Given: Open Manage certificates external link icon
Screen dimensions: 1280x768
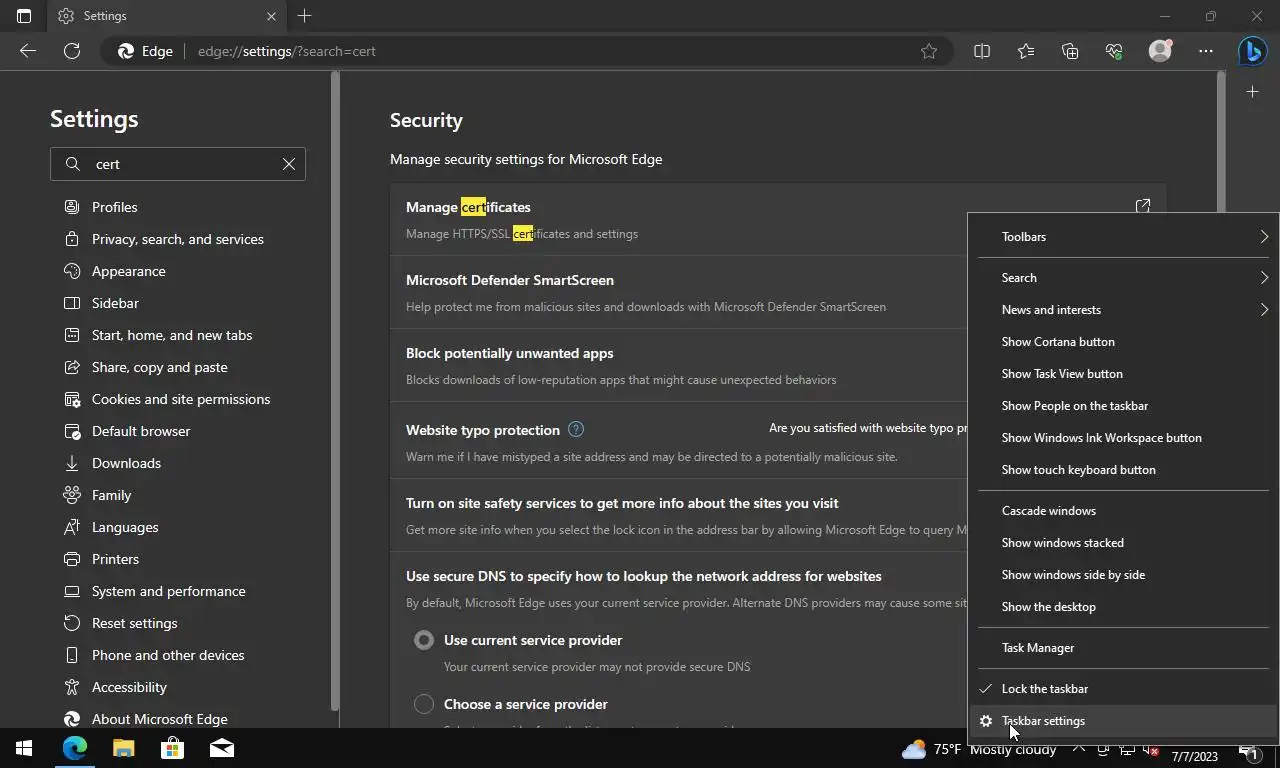Looking at the screenshot, I should tap(1143, 206).
